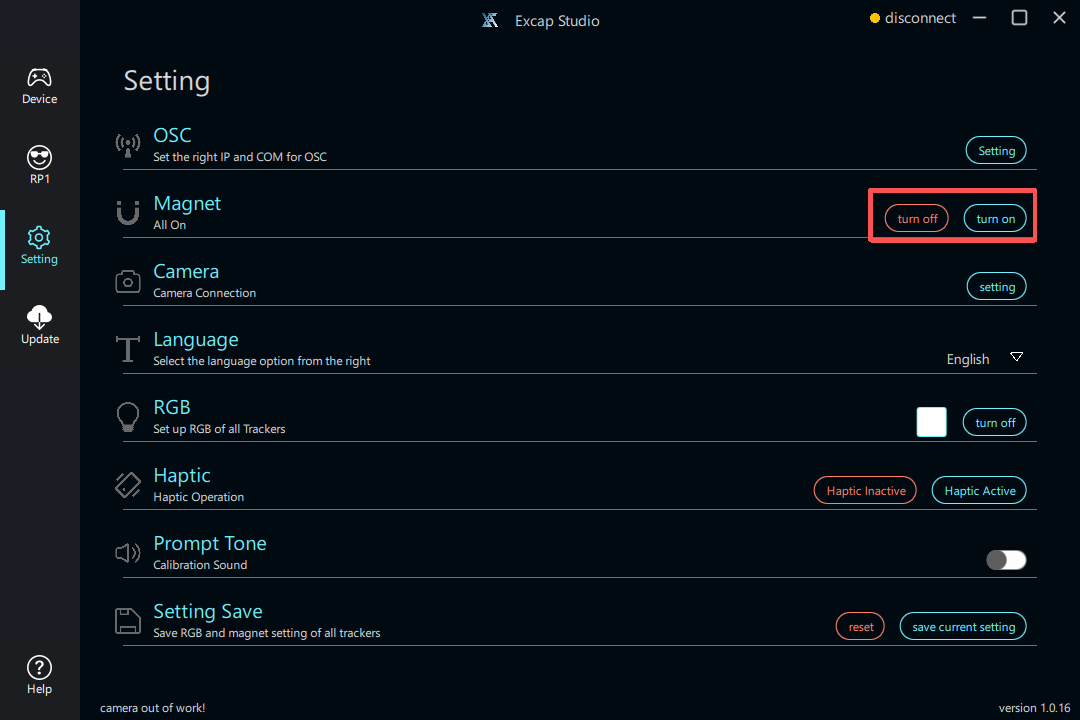Open the Device page gamepad icon
1080x720 pixels.
pyautogui.click(x=39, y=78)
